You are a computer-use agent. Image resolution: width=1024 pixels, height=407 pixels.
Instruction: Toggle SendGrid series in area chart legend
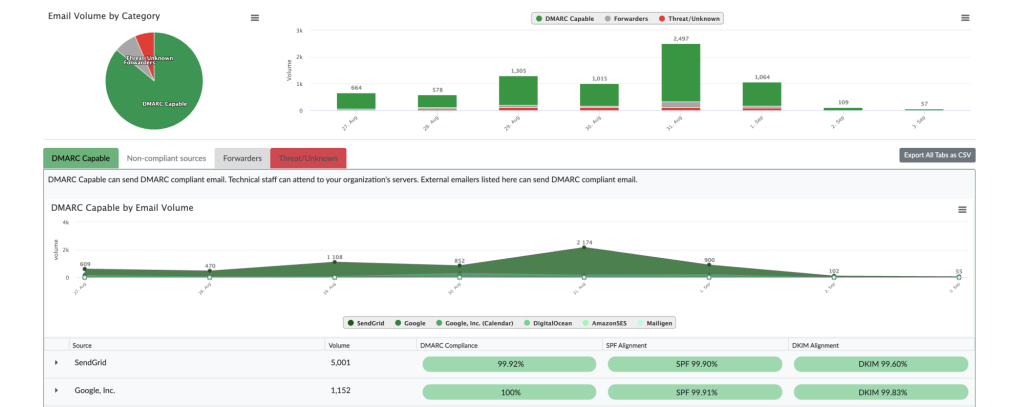point(366,323)
